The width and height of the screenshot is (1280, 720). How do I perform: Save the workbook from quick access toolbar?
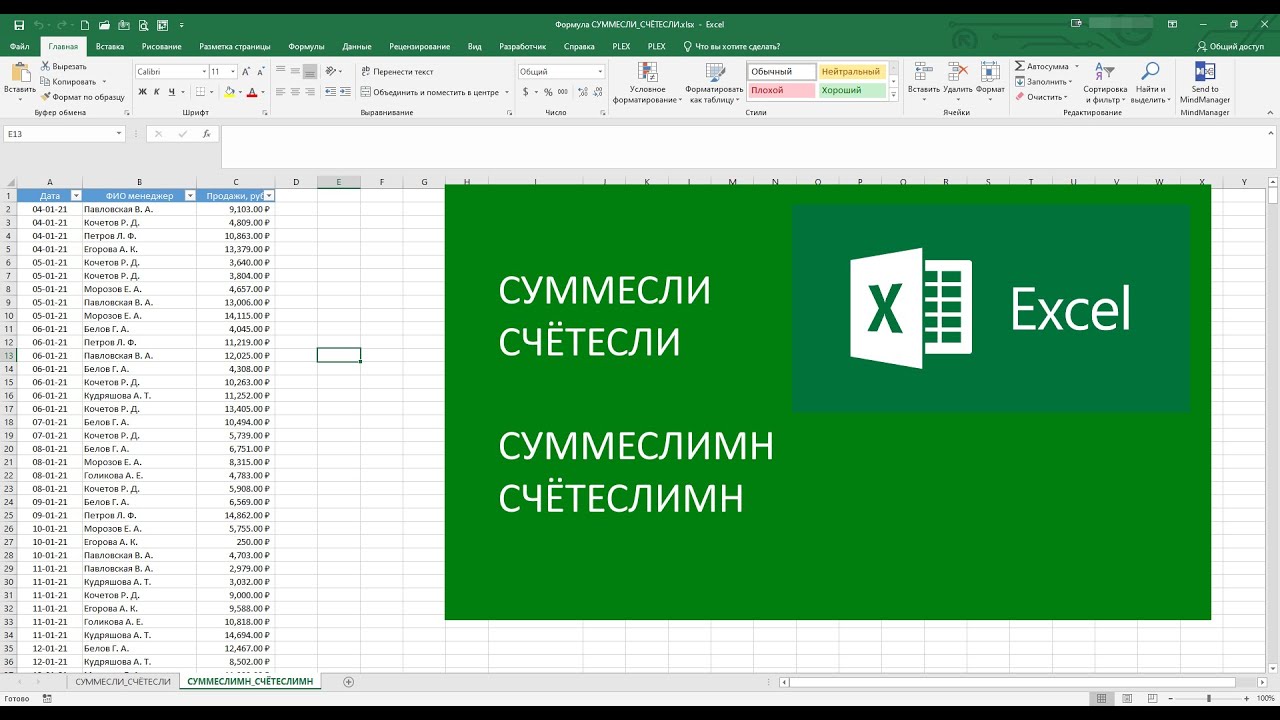click(19, 24)
